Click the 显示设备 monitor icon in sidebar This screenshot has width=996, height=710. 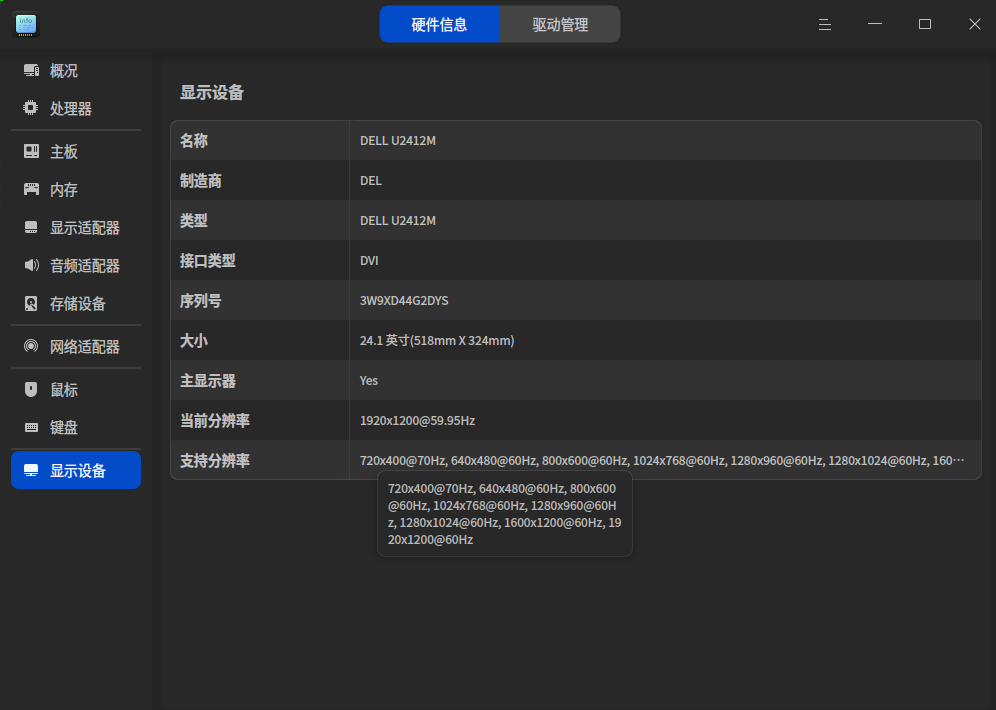31,470
